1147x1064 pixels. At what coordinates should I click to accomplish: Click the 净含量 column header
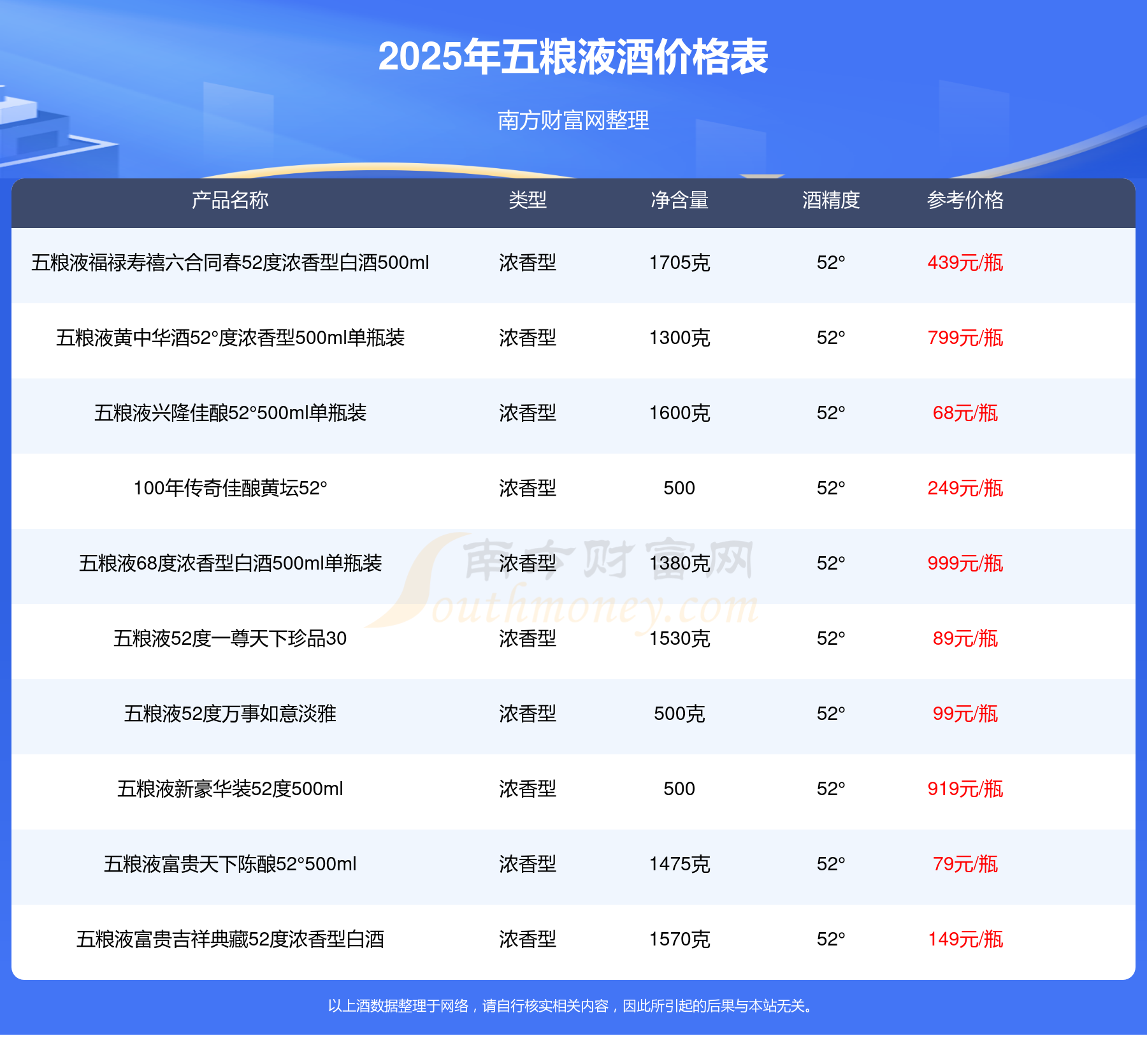(679, 200)
